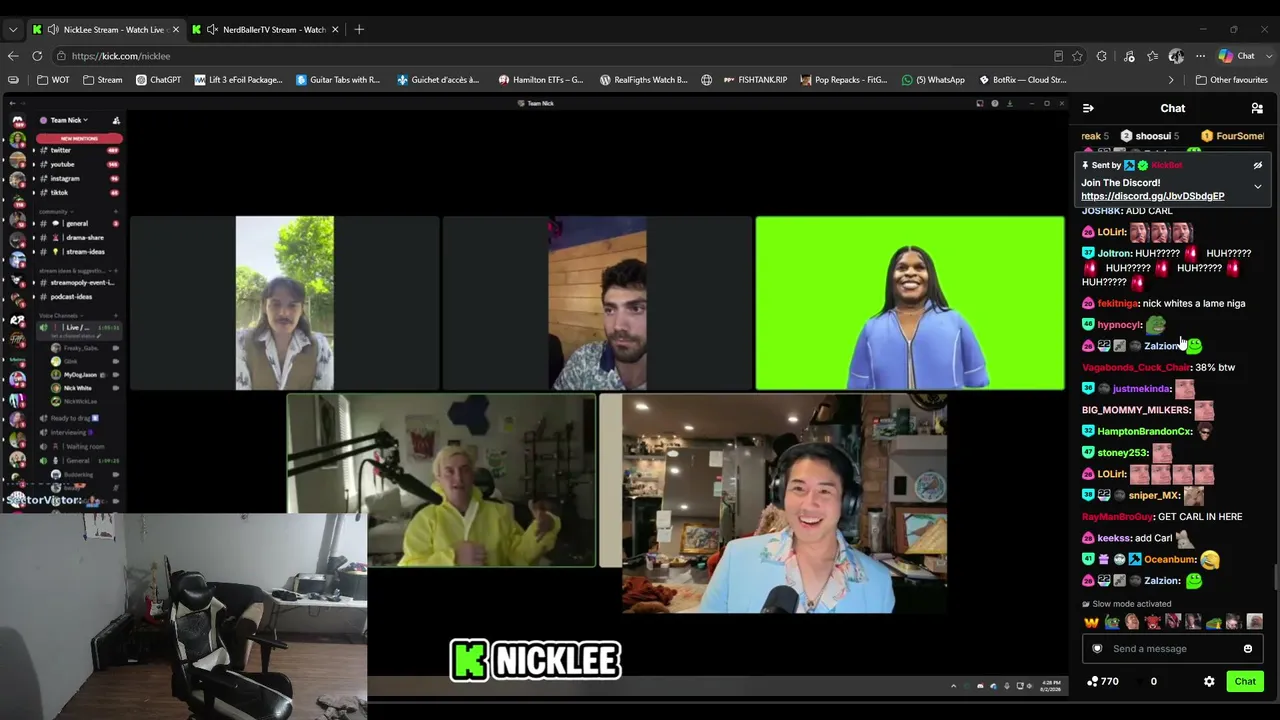Open a new browser tab
Screen dimensions: 1280x720
pyautogui.click(x=359, y=29)
